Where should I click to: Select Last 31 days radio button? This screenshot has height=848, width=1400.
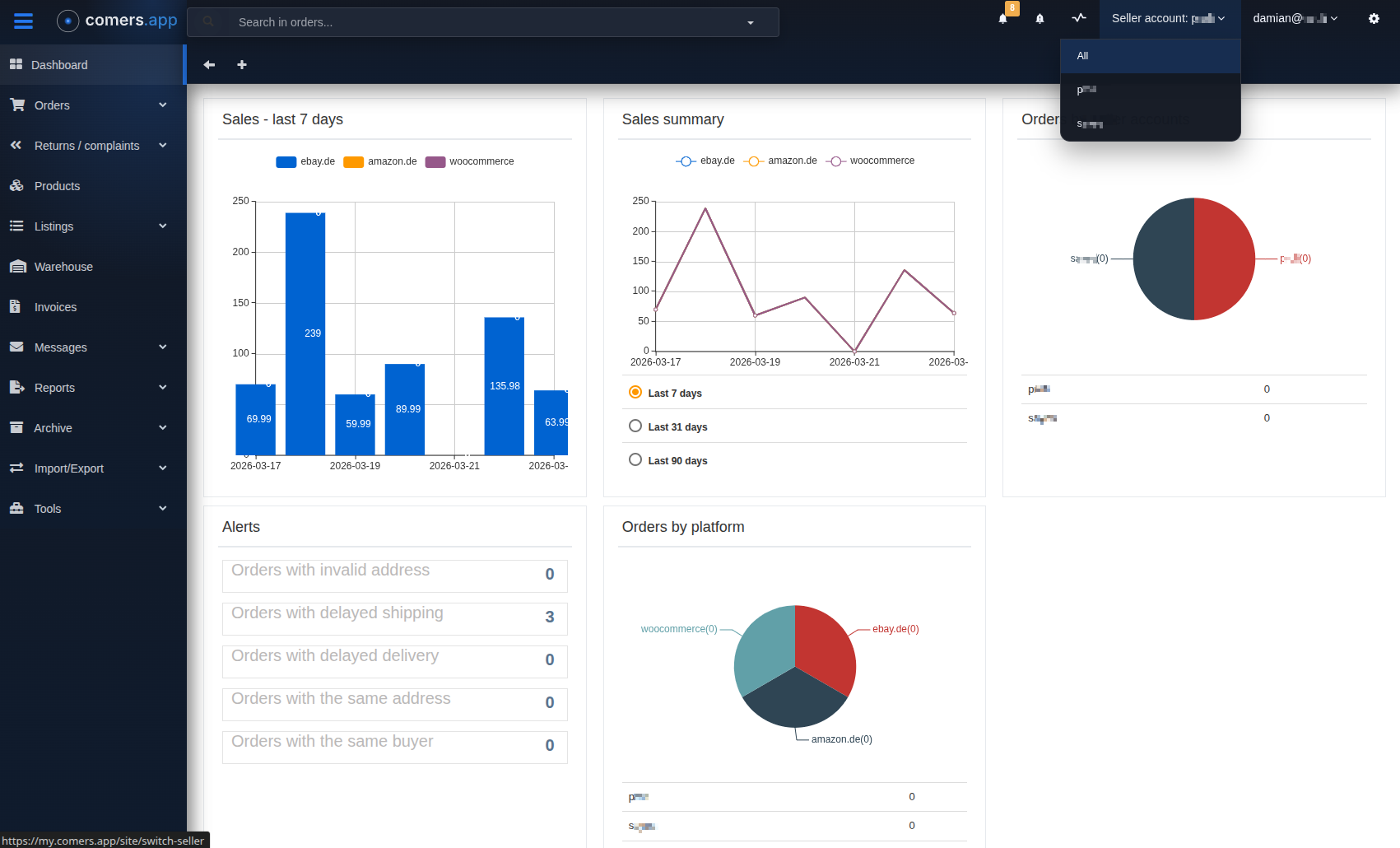[635, 426]
